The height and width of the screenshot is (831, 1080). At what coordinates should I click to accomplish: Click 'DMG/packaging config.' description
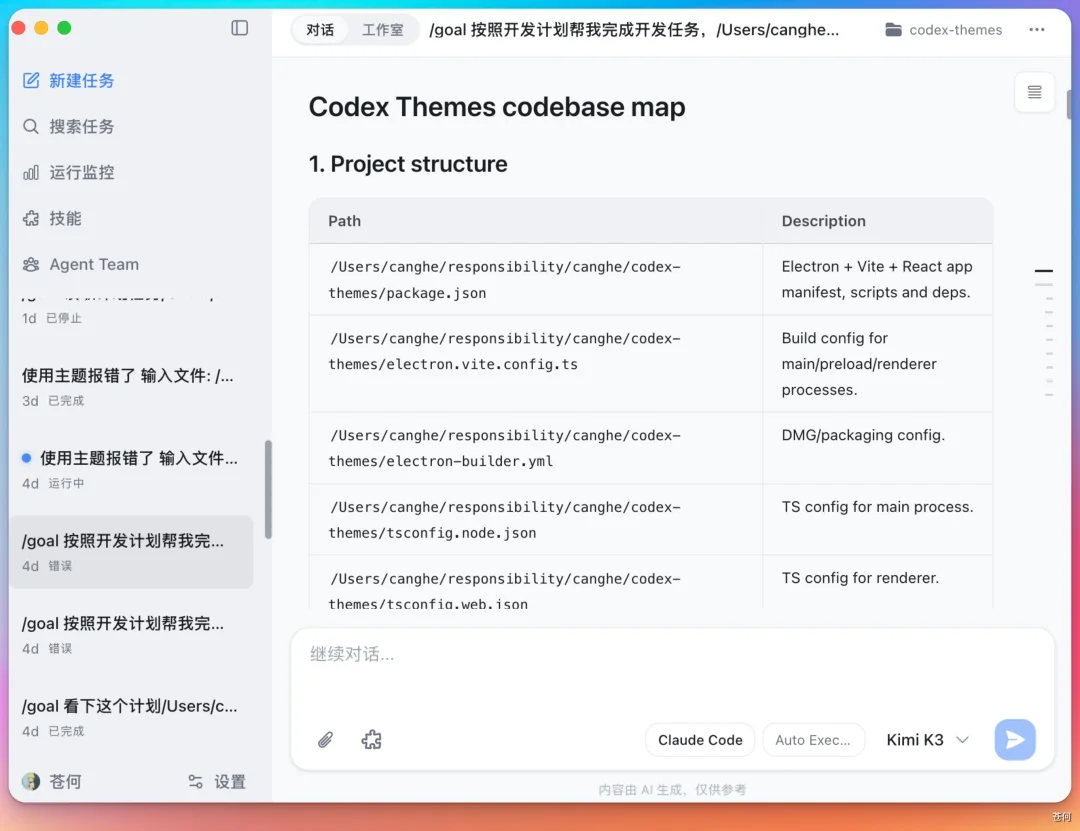[863, 435]
